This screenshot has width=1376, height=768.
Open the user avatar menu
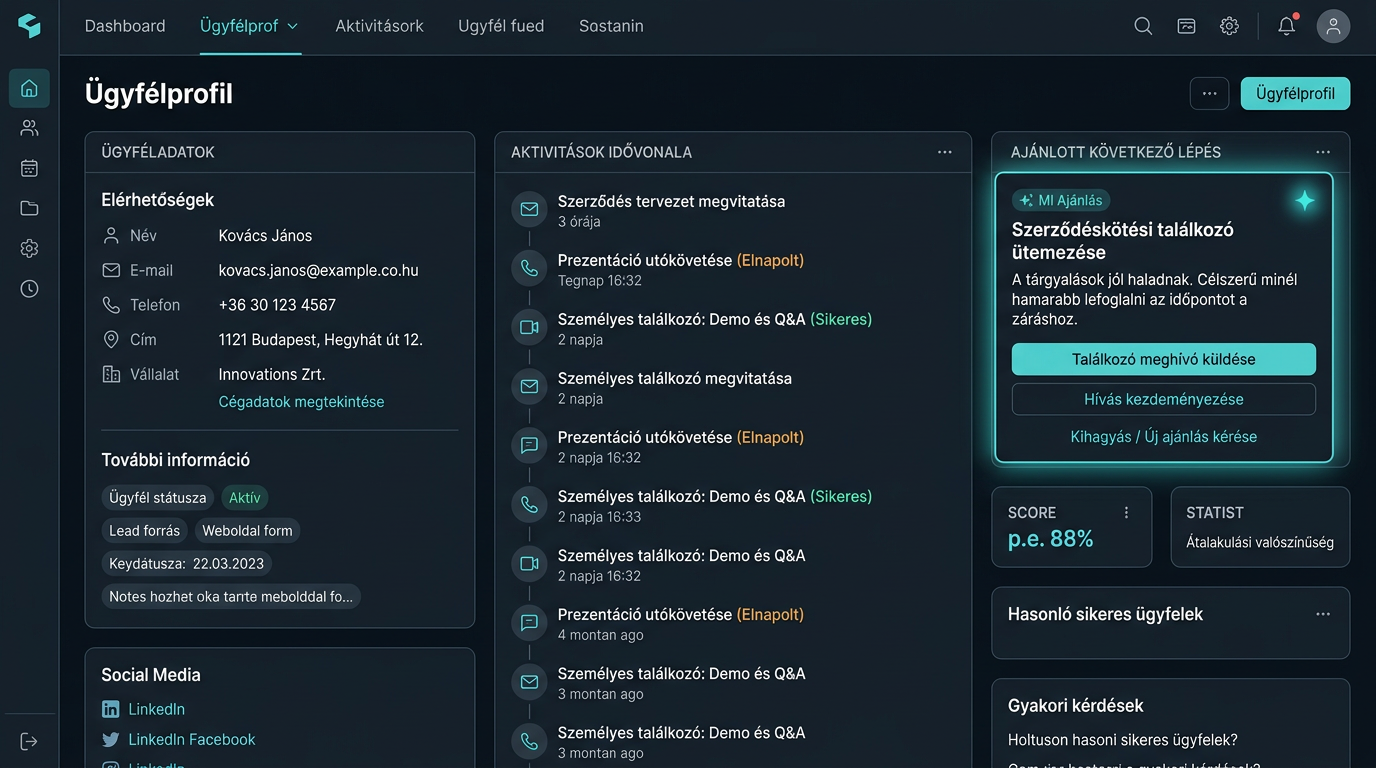(1333, 26)
